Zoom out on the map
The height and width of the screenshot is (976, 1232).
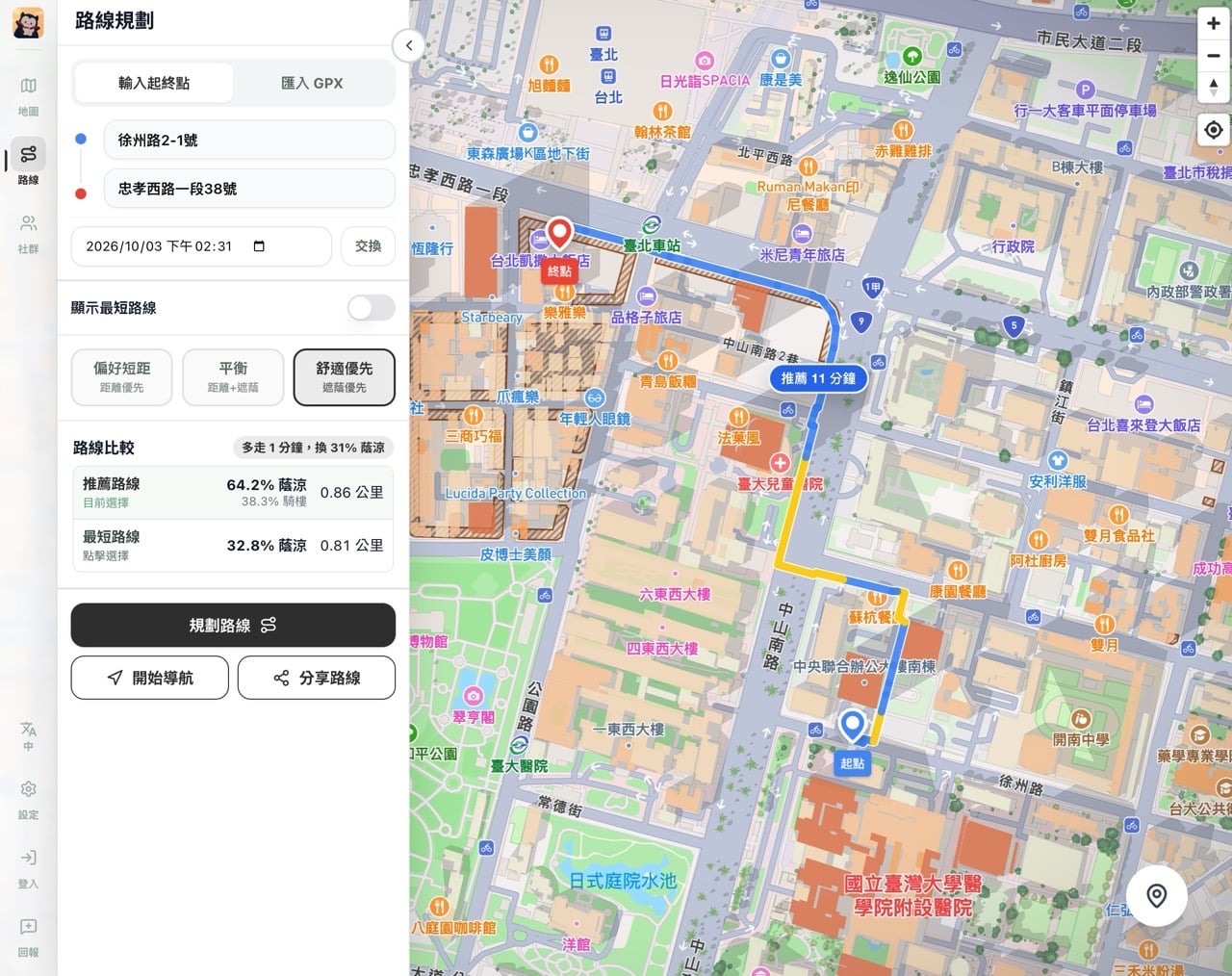[1213, 56]
